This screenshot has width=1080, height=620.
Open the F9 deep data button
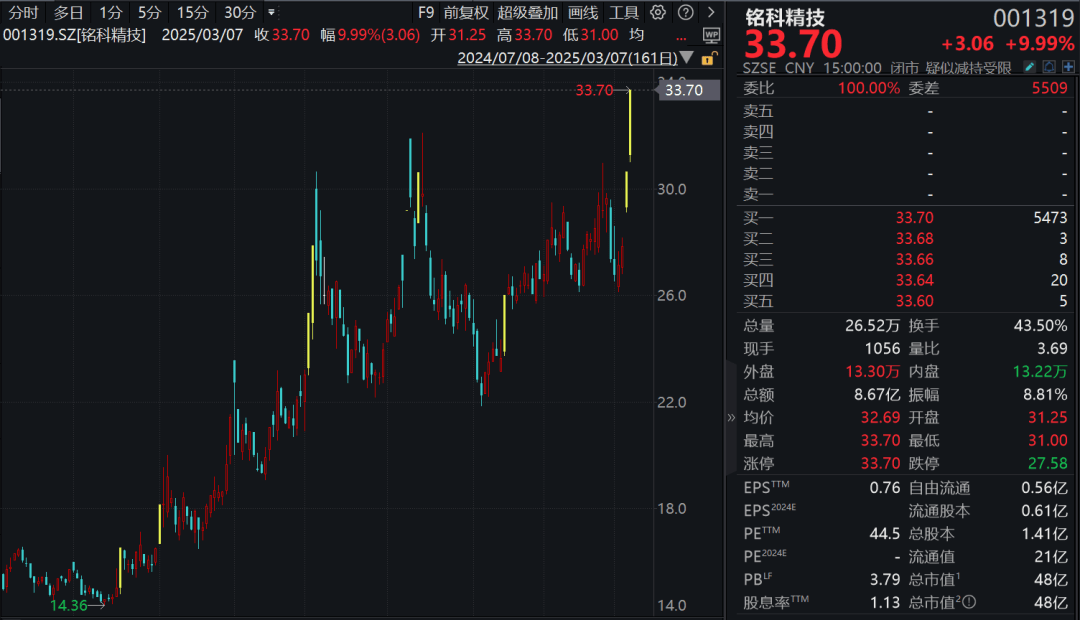(426, 12)
